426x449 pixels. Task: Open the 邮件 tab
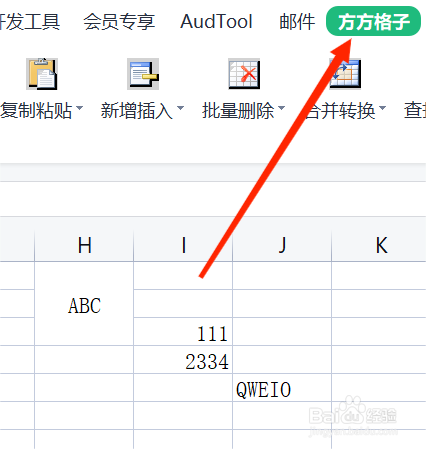(297, 22)
